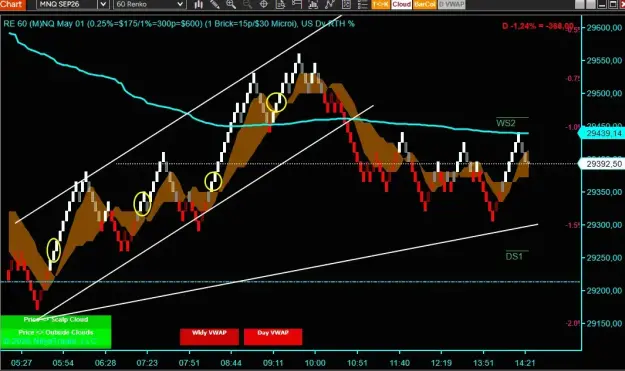Toggle the orange T<>K button
The height and width of the screenshot is (371, 625).
click(x=380, y=4)
